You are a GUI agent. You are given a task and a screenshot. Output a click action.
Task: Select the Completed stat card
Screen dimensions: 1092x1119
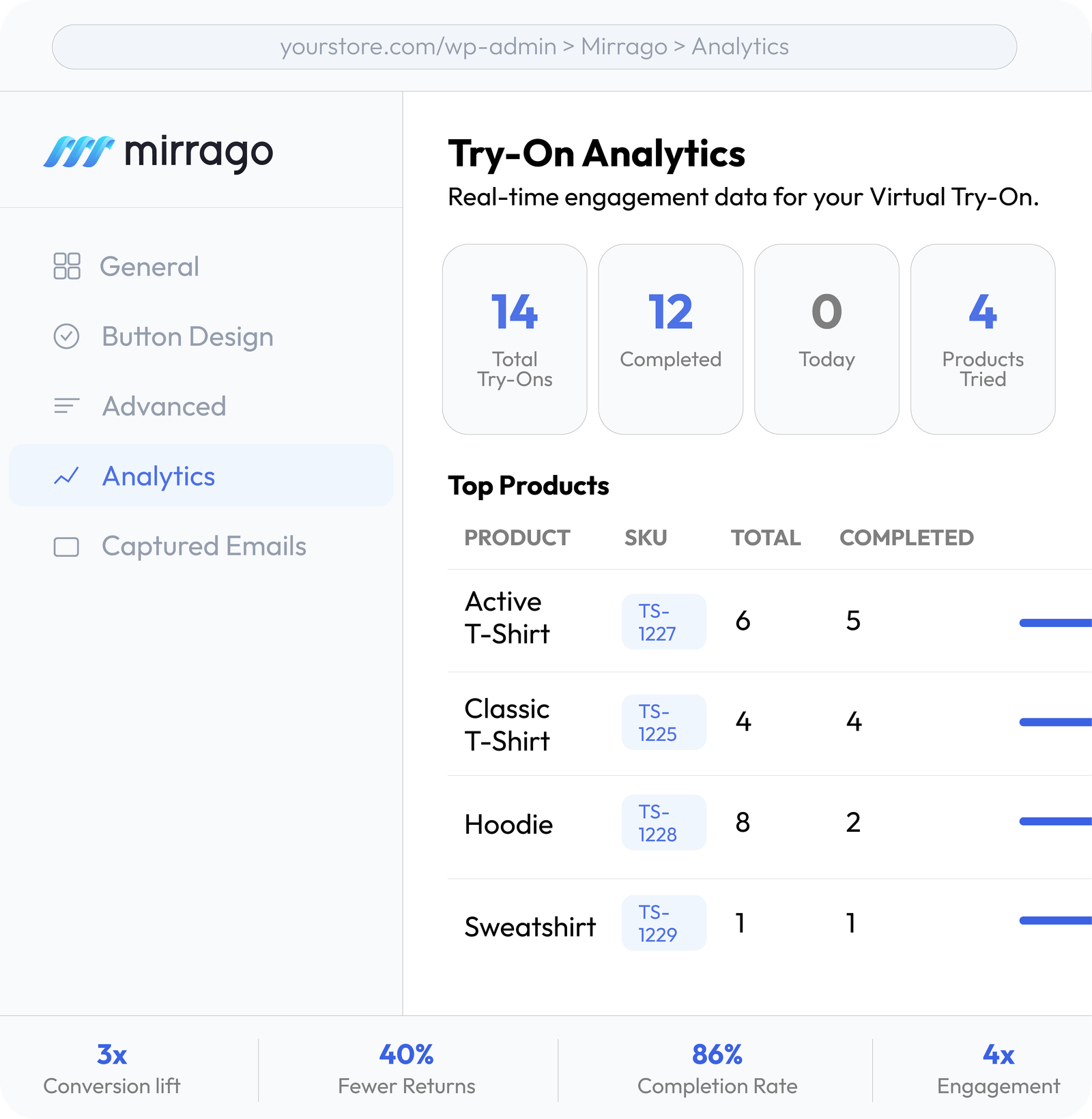(x=671, y=339)
